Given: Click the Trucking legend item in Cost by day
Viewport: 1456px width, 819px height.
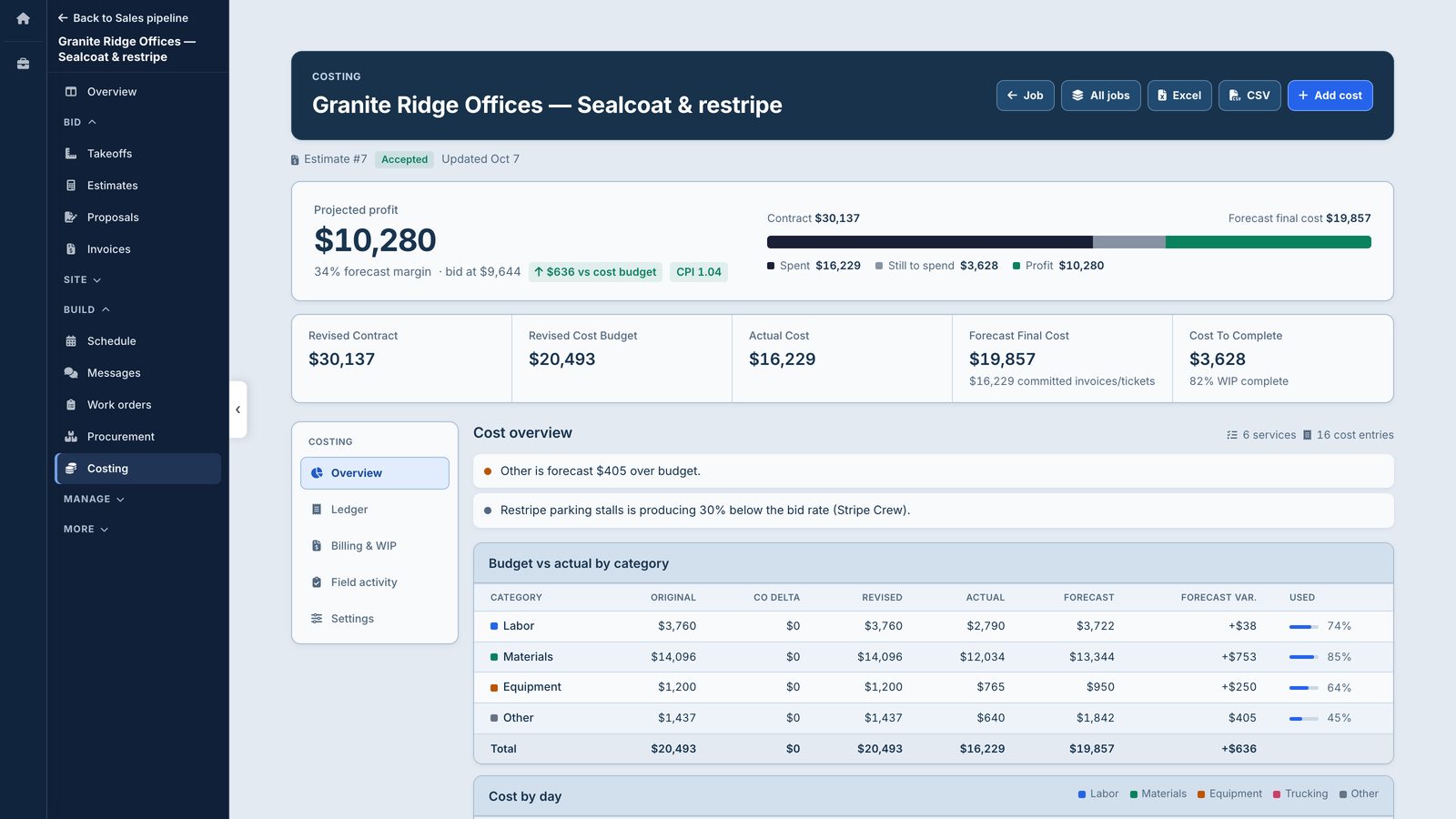Looking at the screenshot, I should (x=1300, y=794).
